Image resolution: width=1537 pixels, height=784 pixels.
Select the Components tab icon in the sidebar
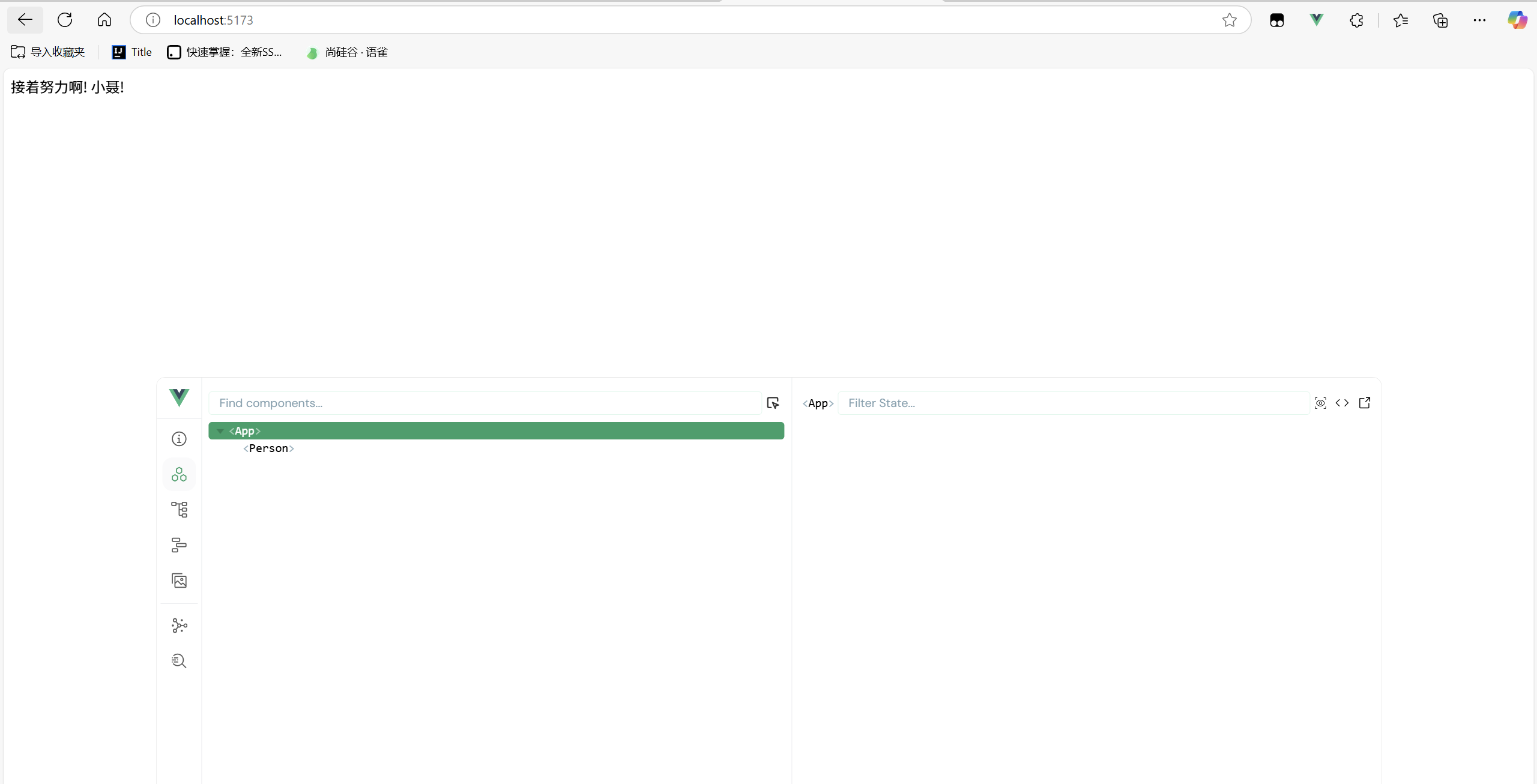pyautogui.click(x=179, y=474)
